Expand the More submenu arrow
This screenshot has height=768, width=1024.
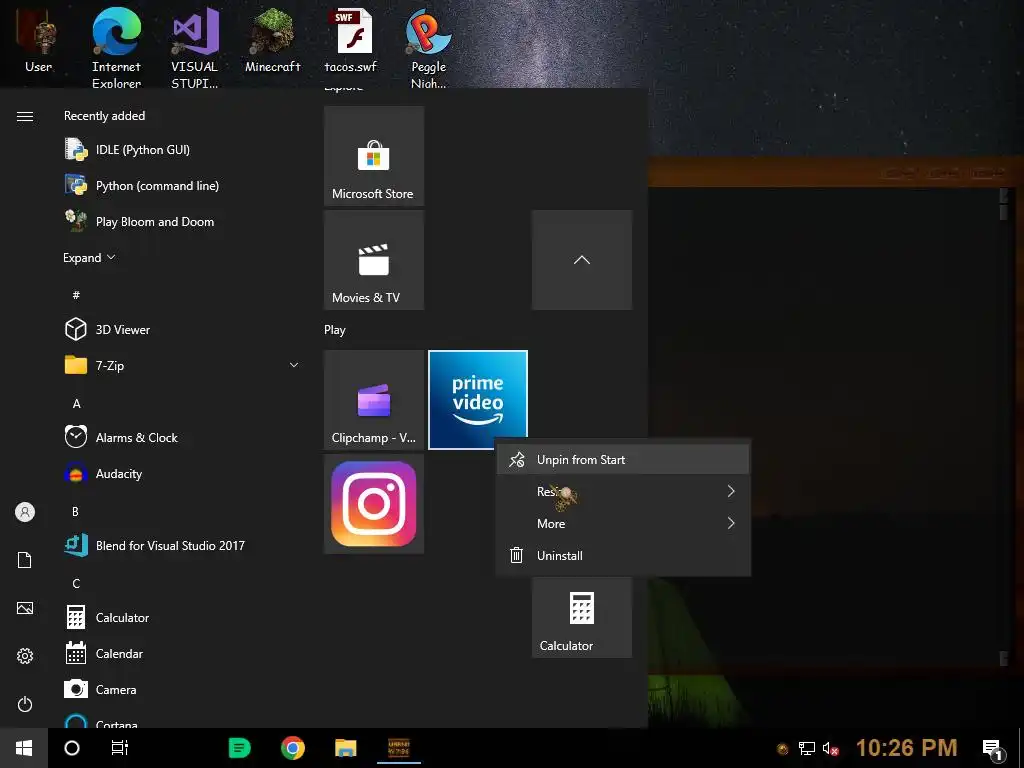tap(731, 523)
